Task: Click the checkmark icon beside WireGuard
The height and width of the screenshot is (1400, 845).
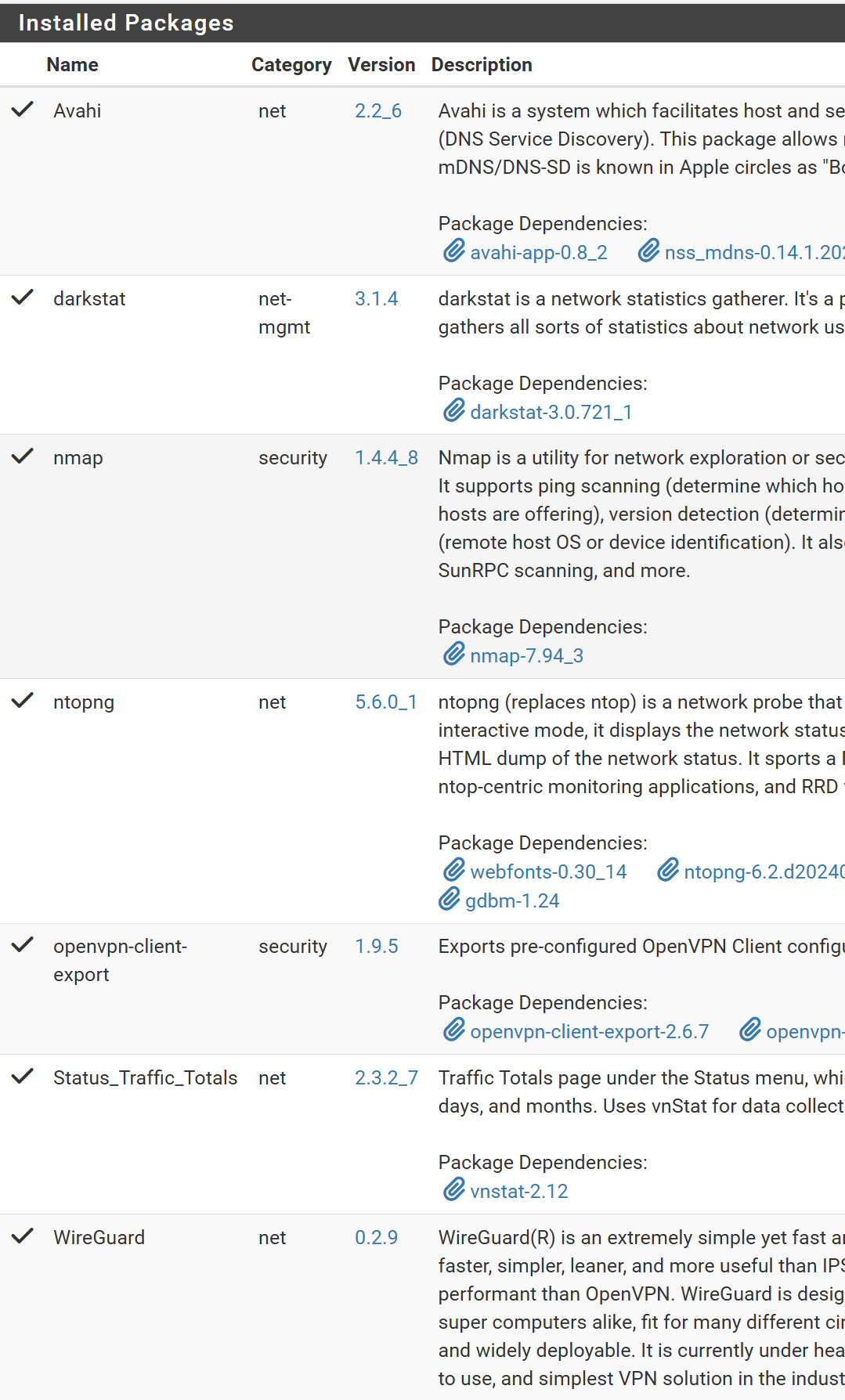Action: click(x=23, y=1236)
